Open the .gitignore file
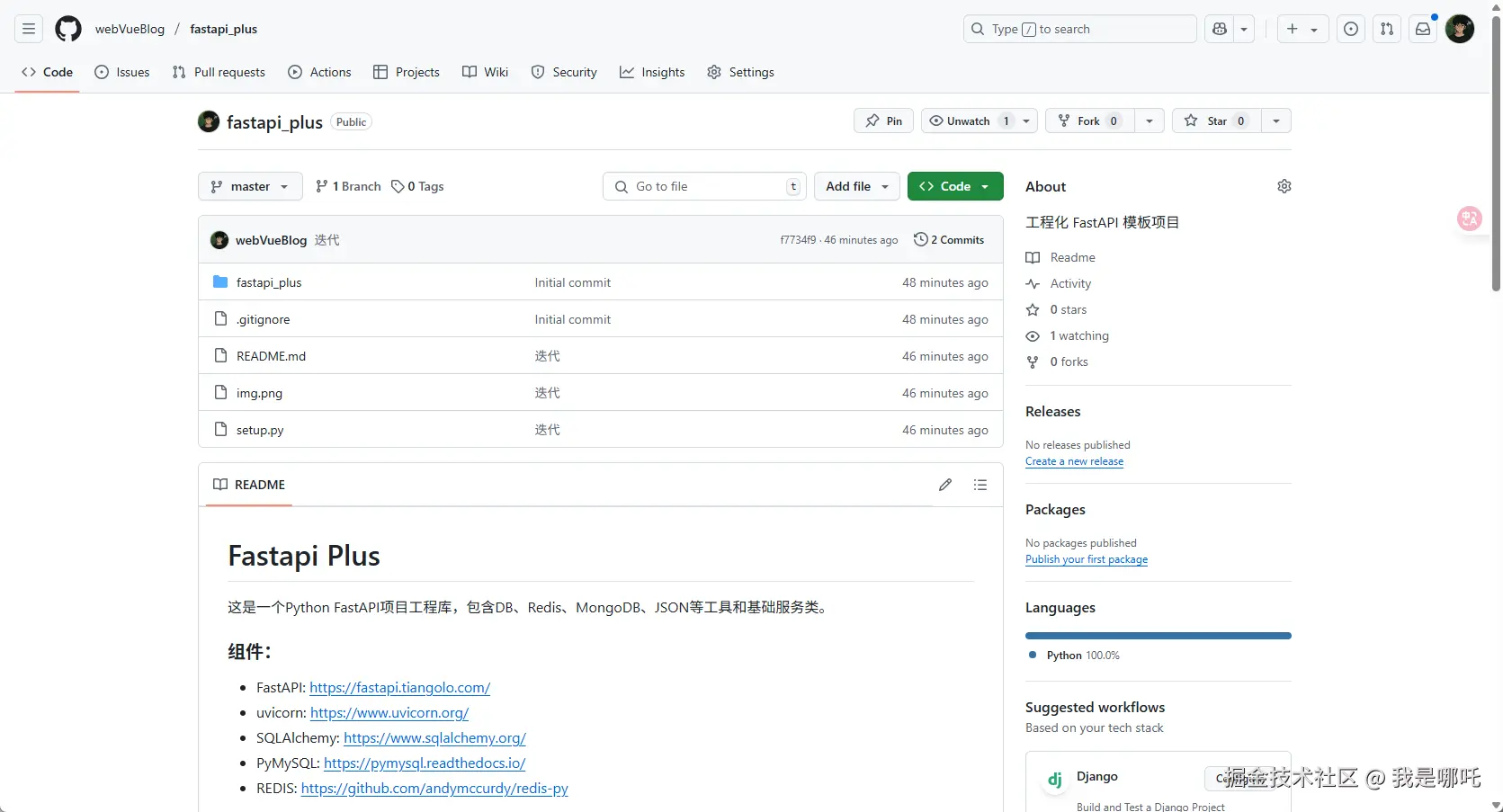 point(263,319)
